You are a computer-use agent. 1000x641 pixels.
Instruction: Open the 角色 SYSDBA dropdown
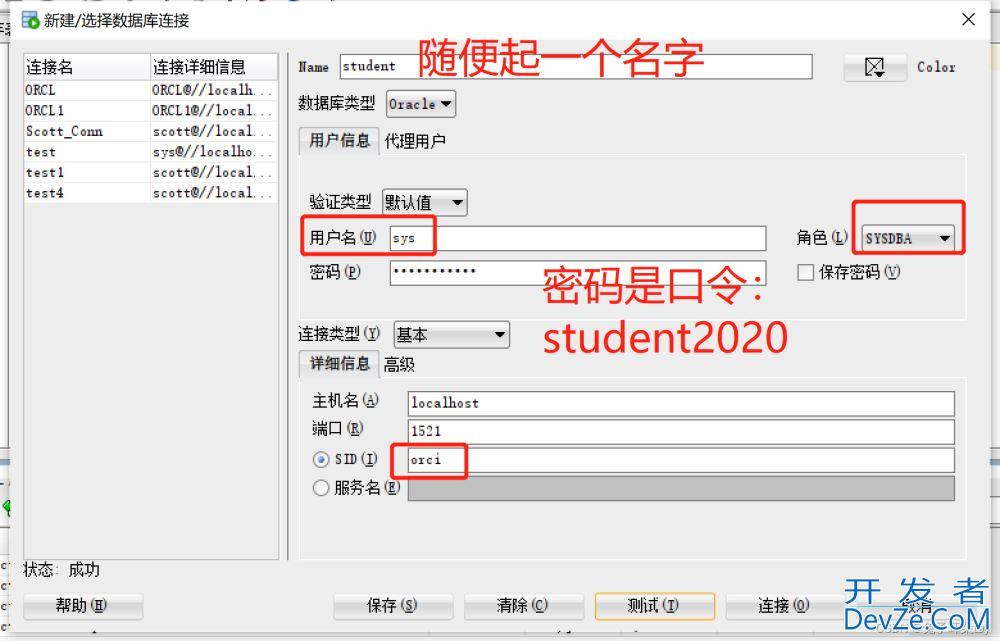pyautogui.click(x=908, y=239)
